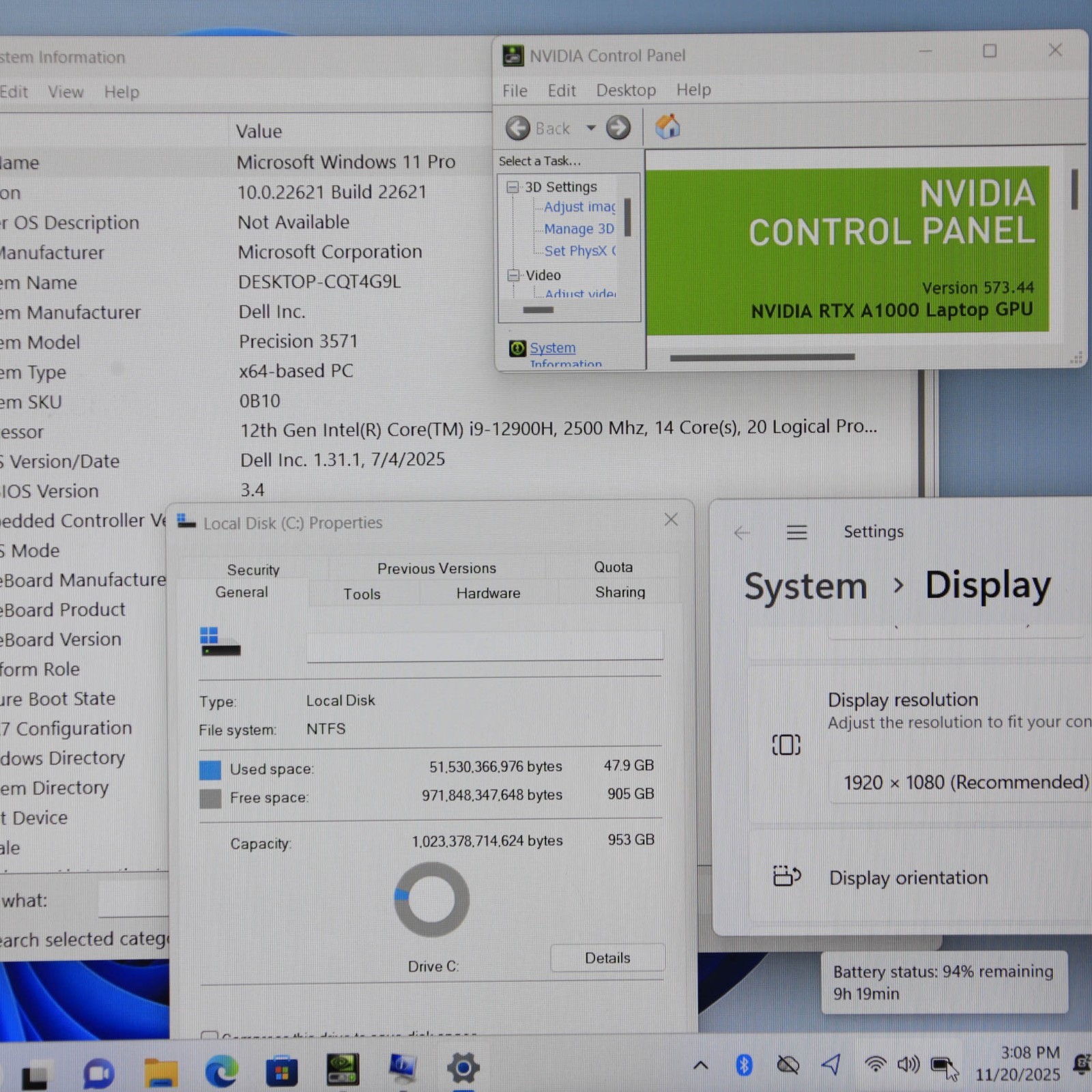Click the Details button in disk properties

click(607, 958)
